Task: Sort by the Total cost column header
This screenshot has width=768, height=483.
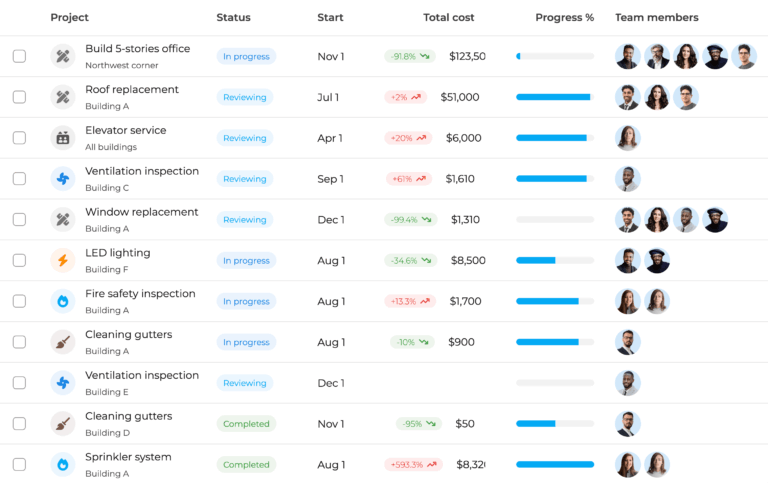Action: (x=449, y=18)
